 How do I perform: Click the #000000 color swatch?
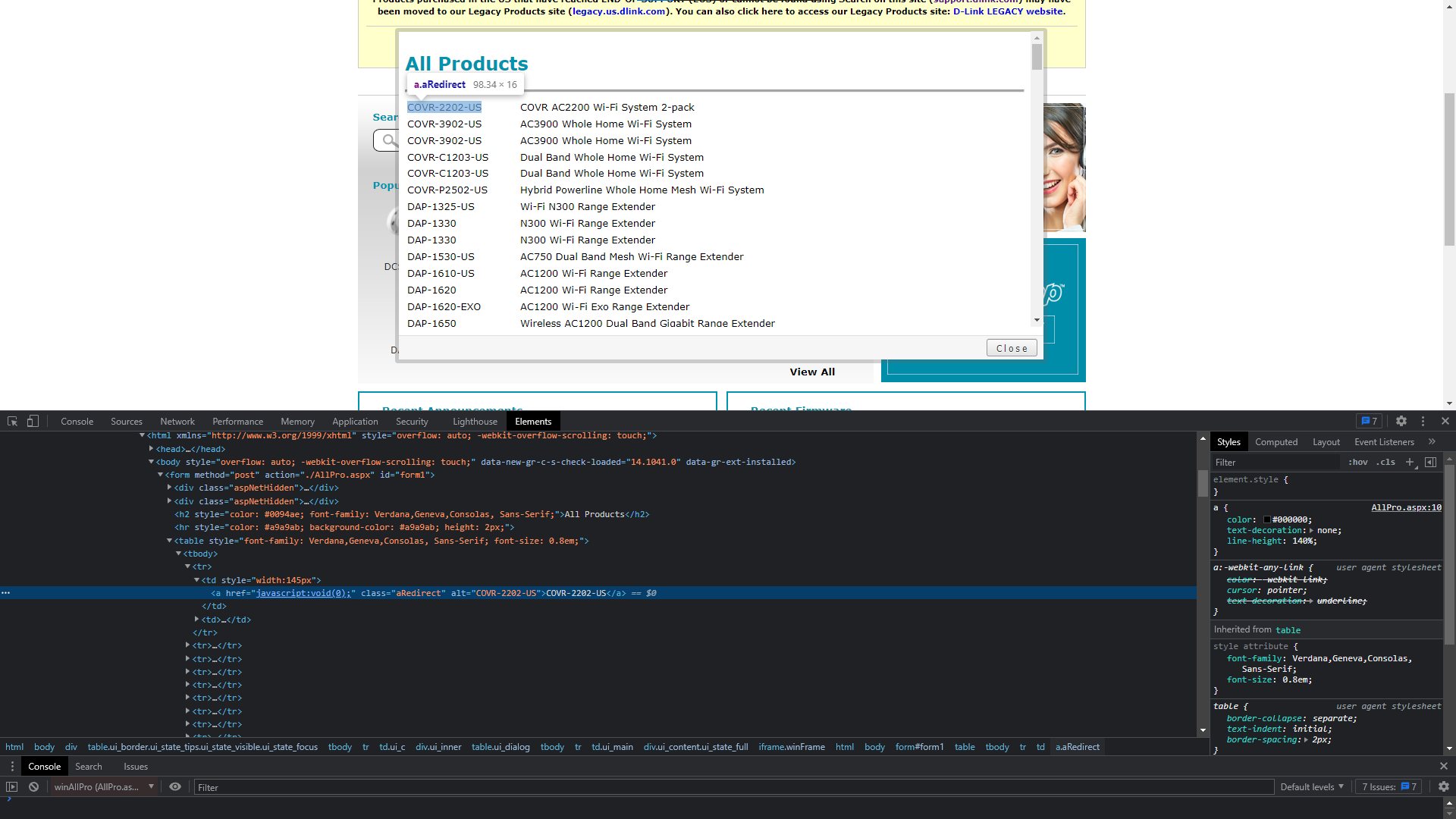tap(1267, 520)
